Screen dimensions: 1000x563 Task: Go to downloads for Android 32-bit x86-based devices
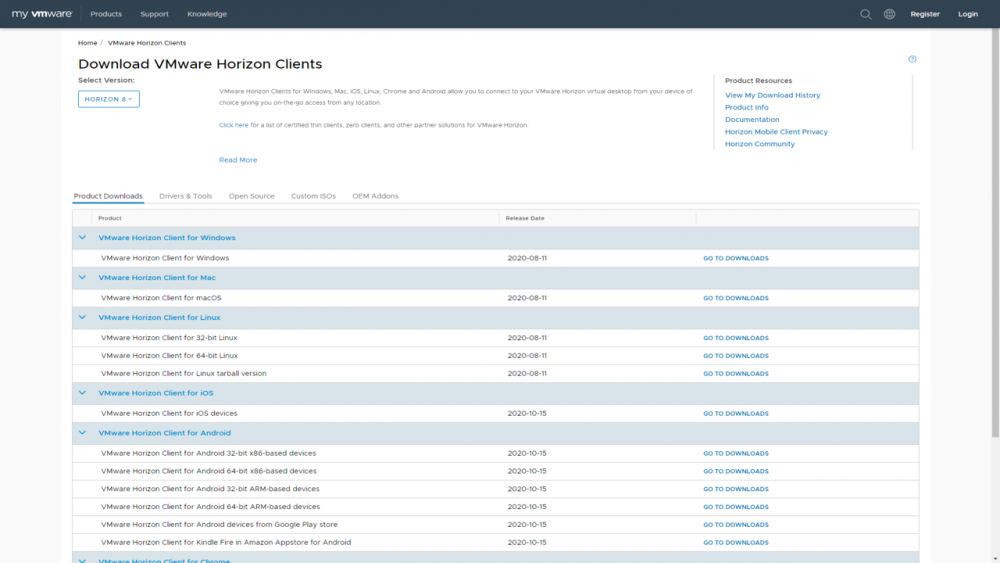[x=735, y=453]
